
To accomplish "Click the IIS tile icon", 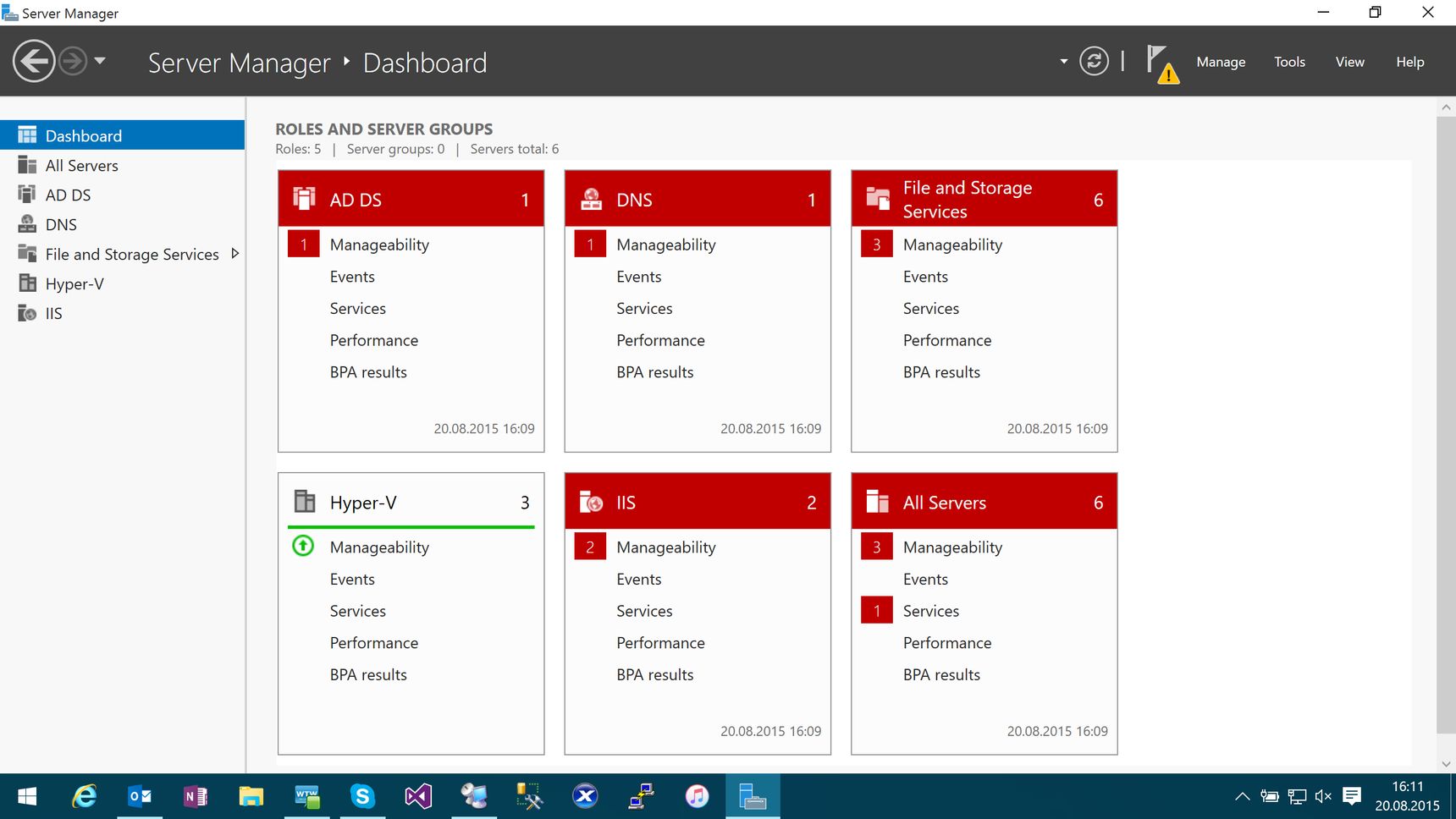I will 591,502.
